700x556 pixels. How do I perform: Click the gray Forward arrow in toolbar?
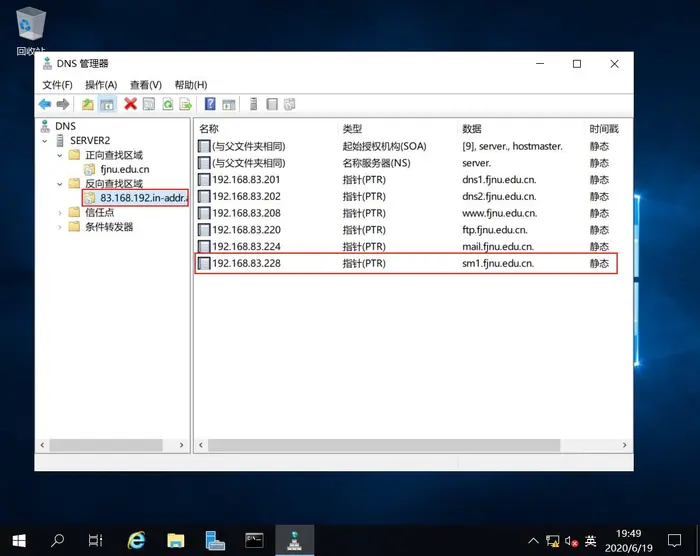[x=63, y=105]
